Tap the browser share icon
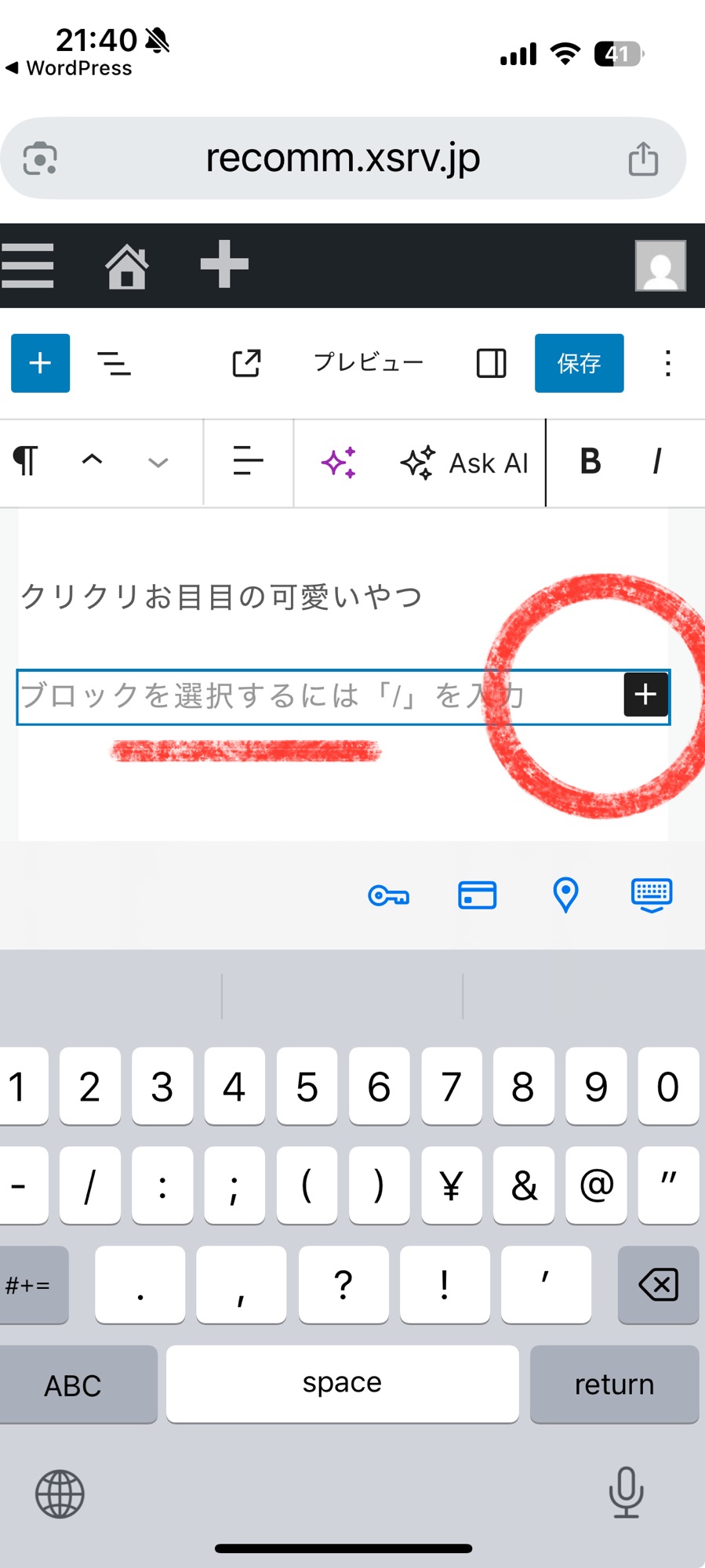705x1568 pixels. 643,158
